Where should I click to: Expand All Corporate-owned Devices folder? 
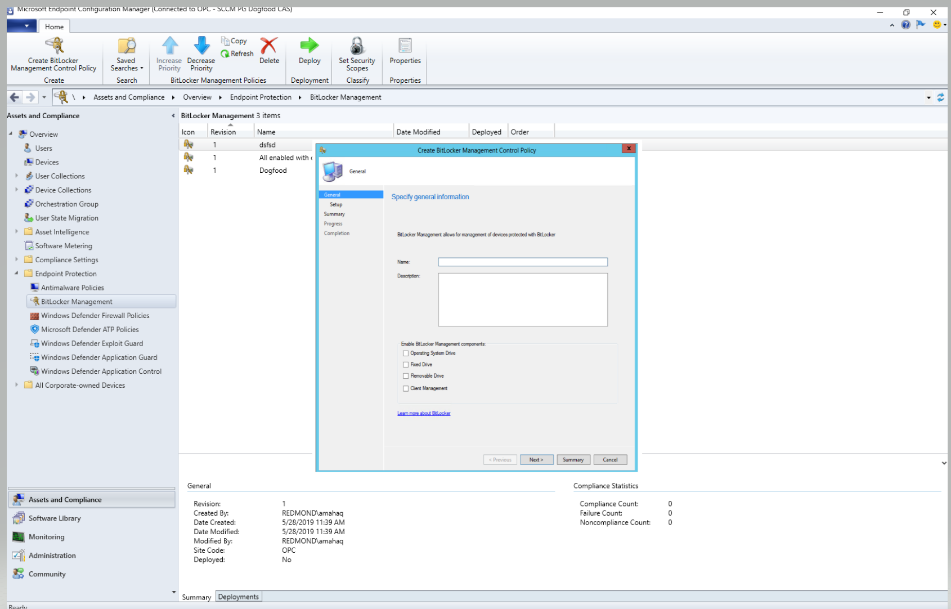pos(16,385)
